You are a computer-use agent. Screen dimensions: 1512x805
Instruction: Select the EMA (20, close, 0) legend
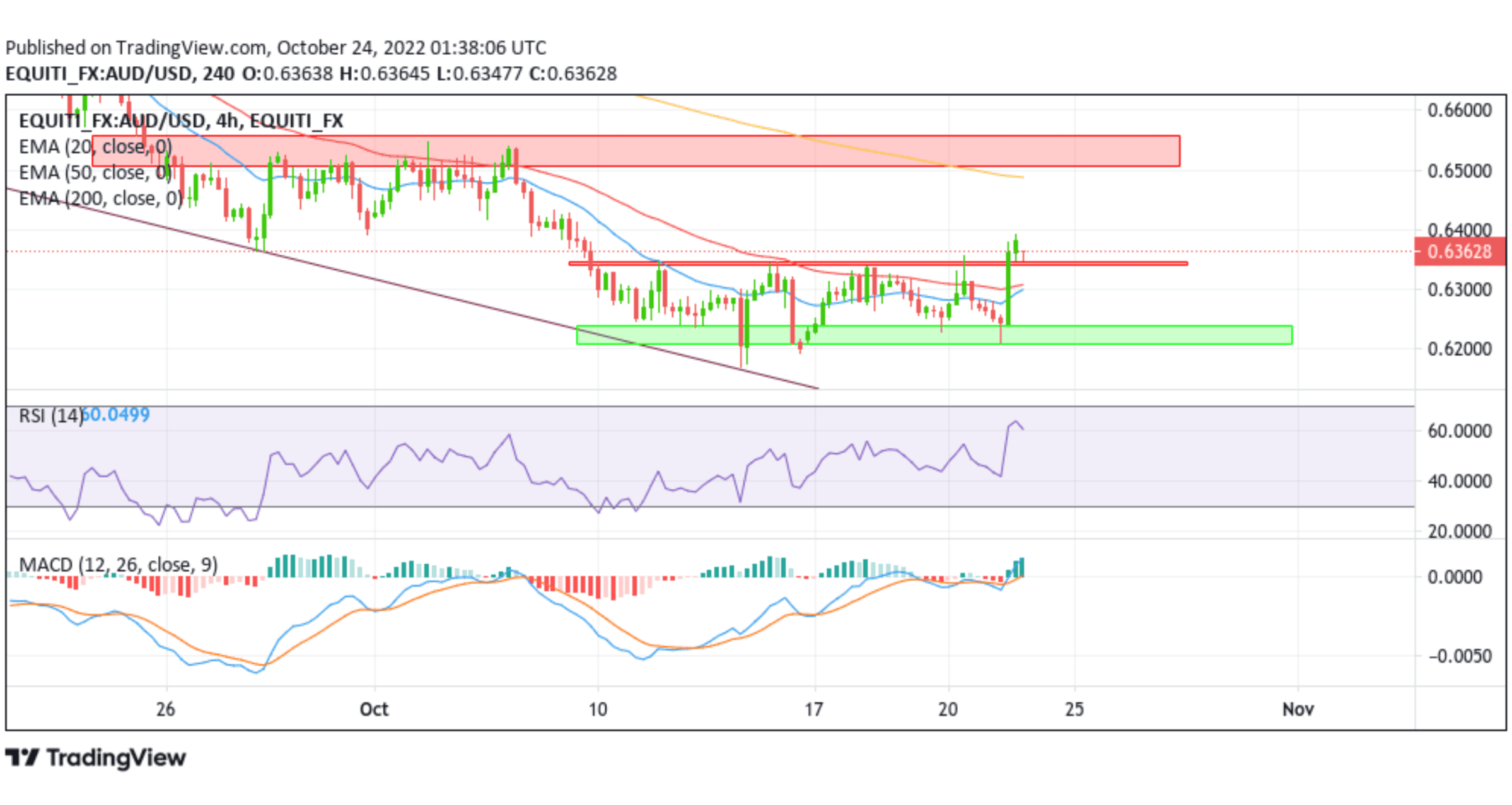click(95, 147)
